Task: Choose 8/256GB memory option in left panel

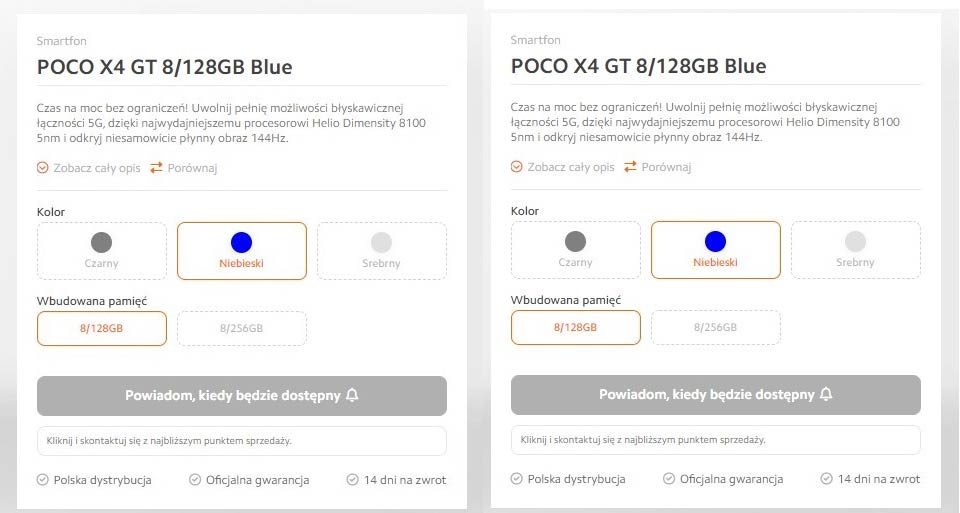Action: tap(242, 329)
